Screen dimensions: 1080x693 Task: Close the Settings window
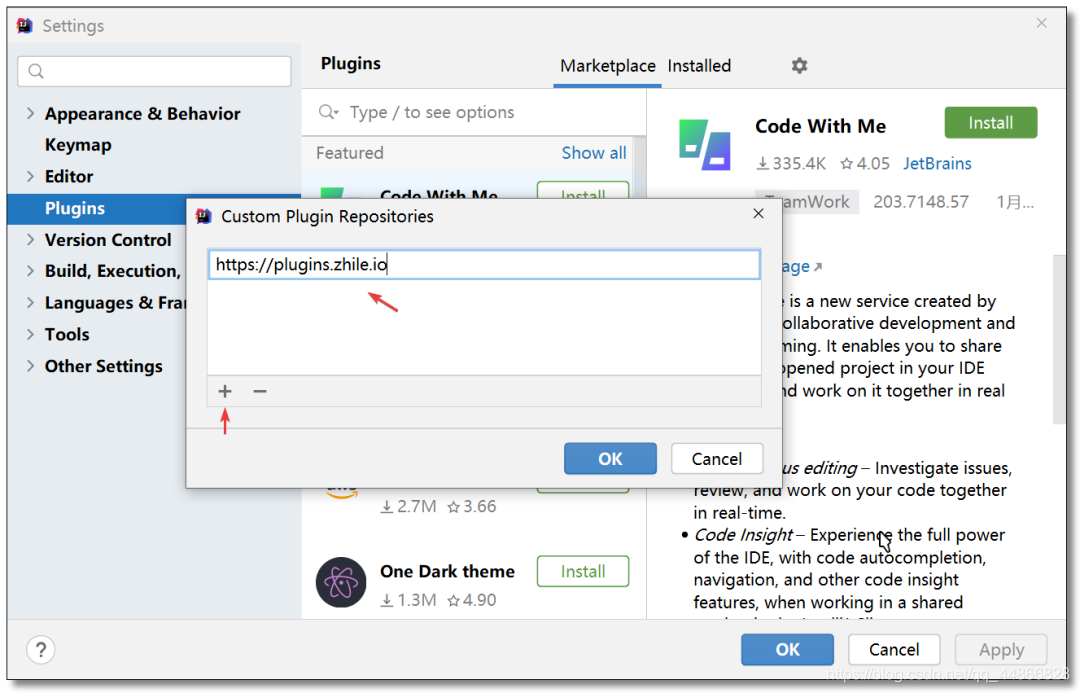point(1041,23)
